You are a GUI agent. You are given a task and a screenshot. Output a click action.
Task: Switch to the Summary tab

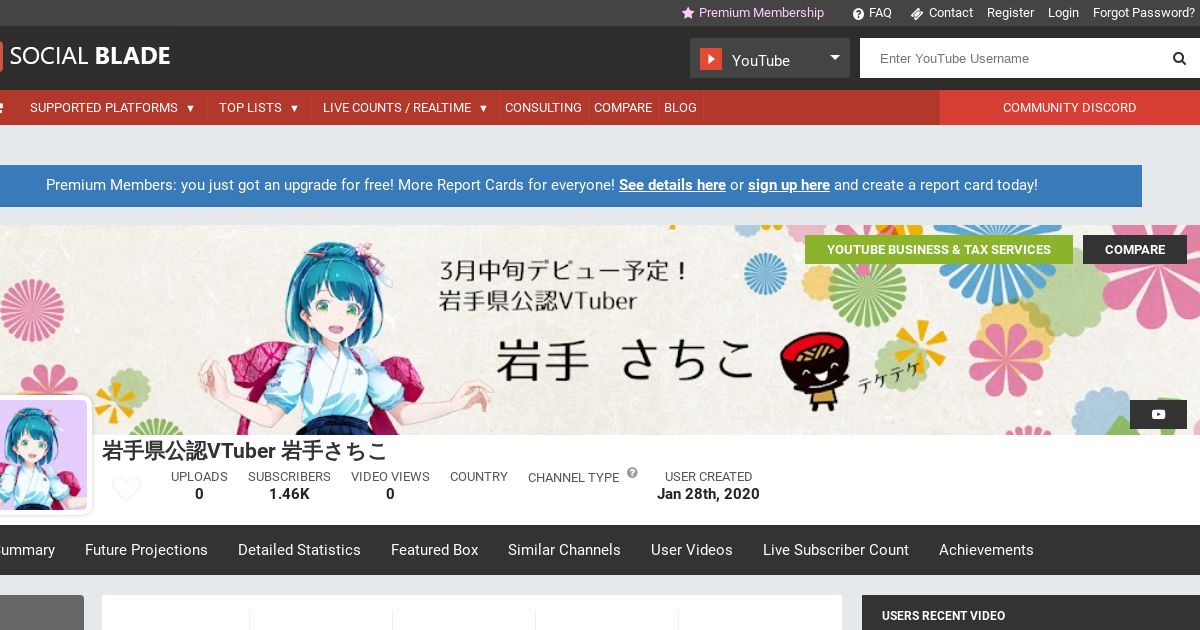pyautogui.click(x=27, y=550)
